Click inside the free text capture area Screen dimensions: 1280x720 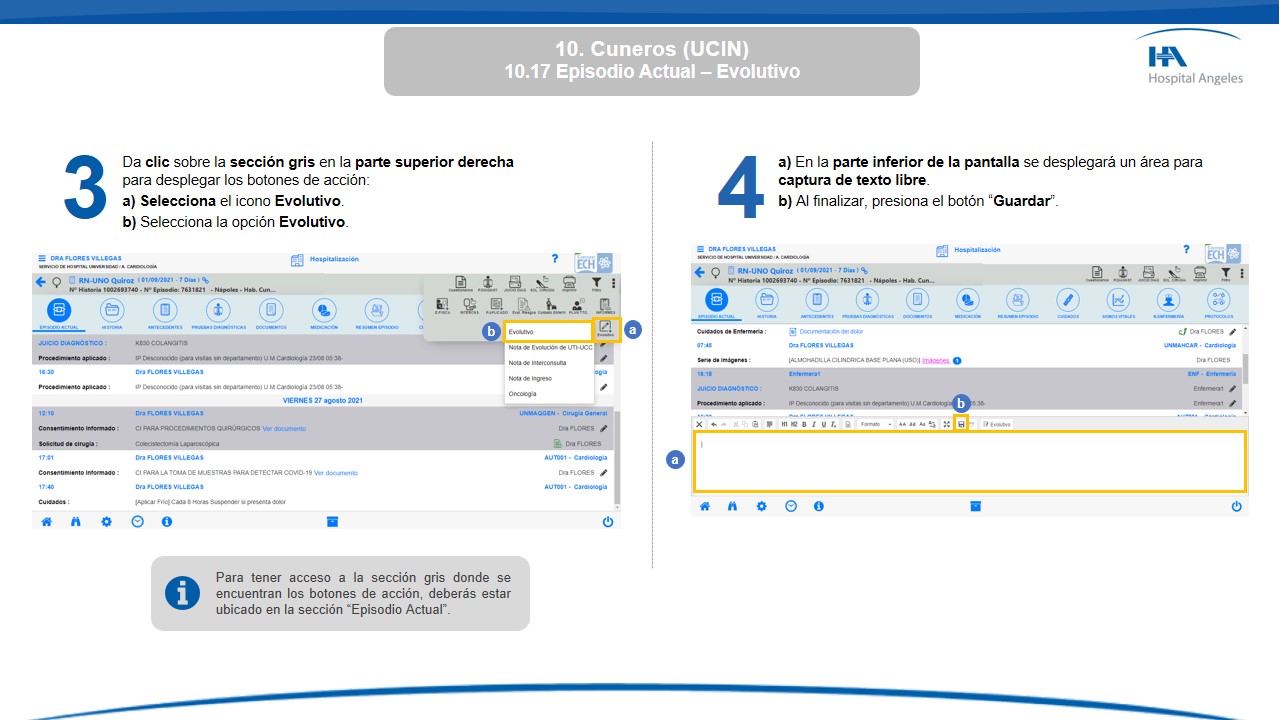(968, 461)
